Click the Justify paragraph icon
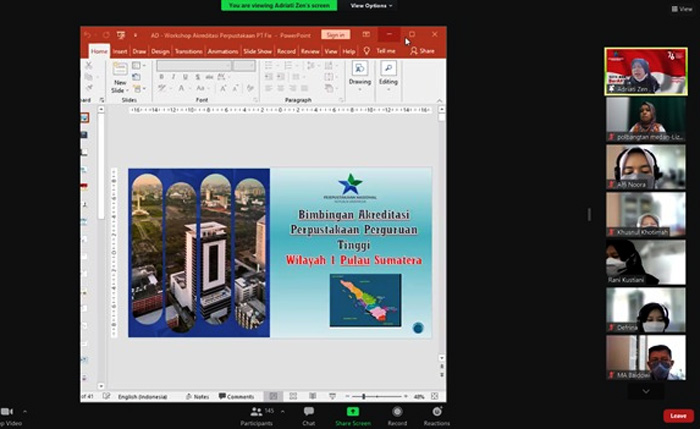Screen dimensions: 700x429 tap(304, 88)
